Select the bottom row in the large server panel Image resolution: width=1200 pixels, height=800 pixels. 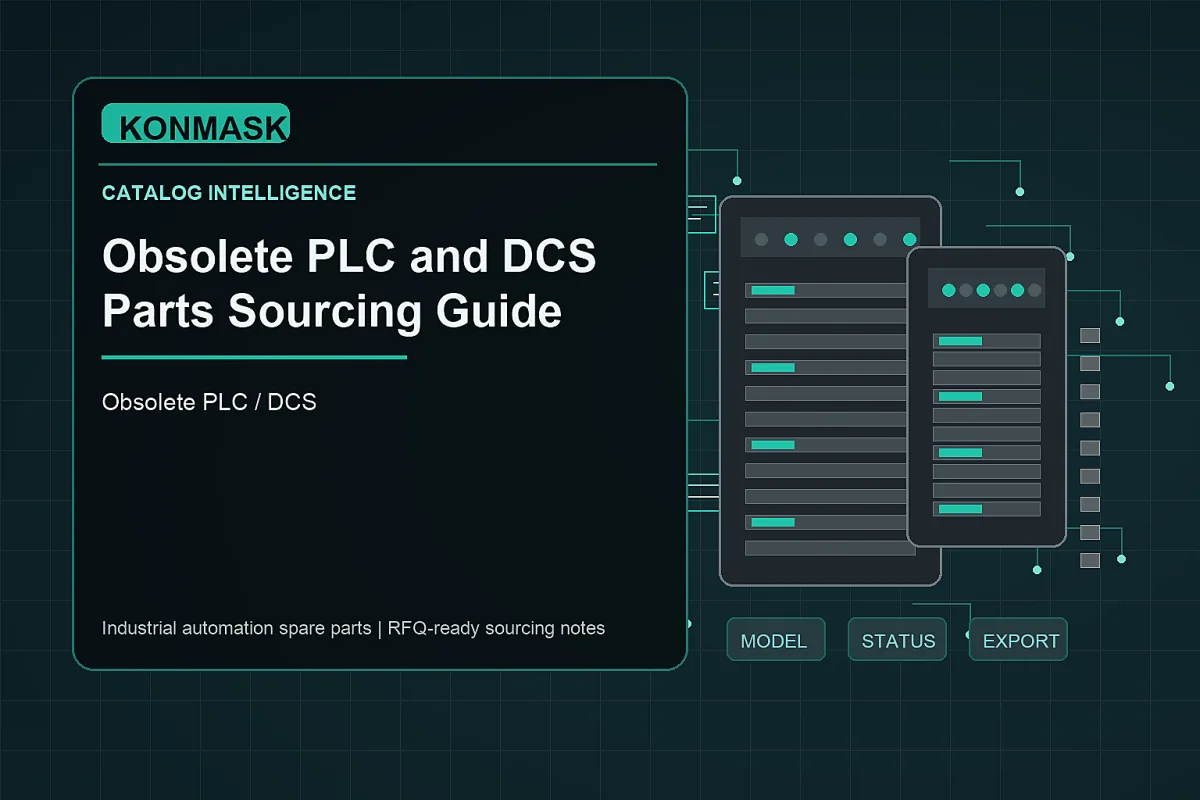tap(830, 548)
